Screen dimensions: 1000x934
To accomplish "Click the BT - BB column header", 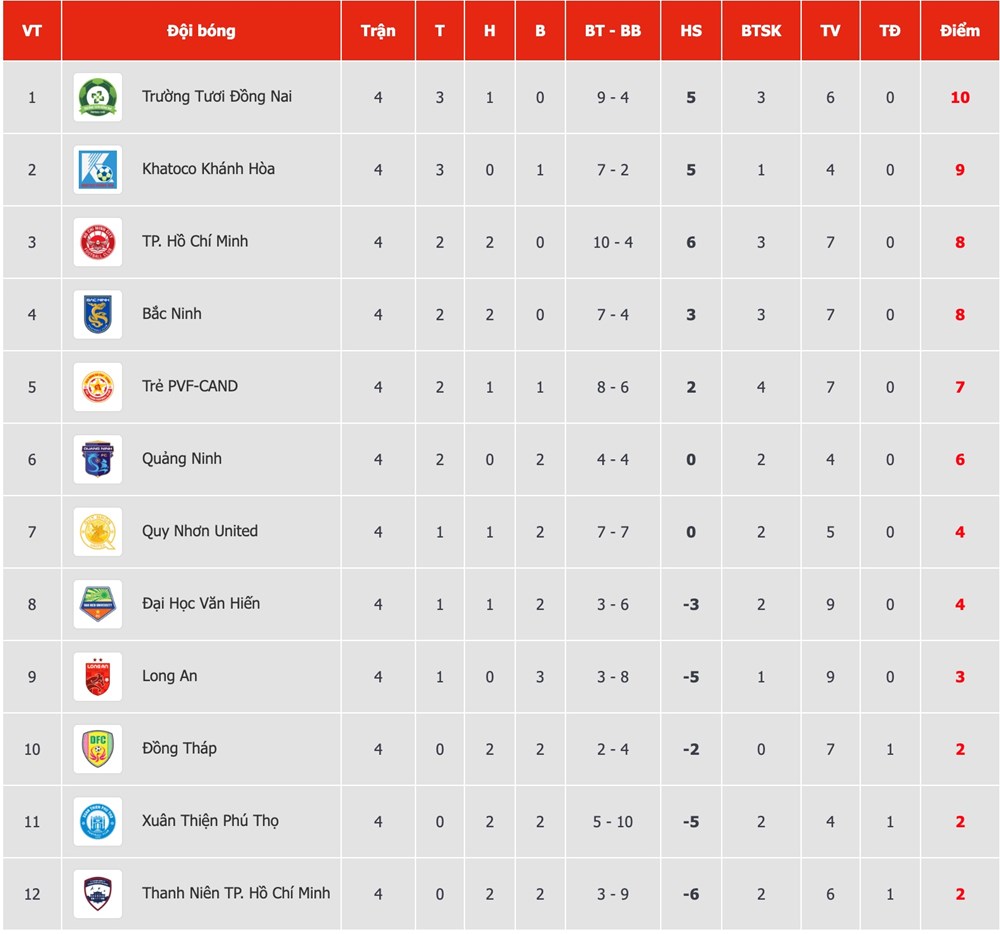I will (613, 31).
